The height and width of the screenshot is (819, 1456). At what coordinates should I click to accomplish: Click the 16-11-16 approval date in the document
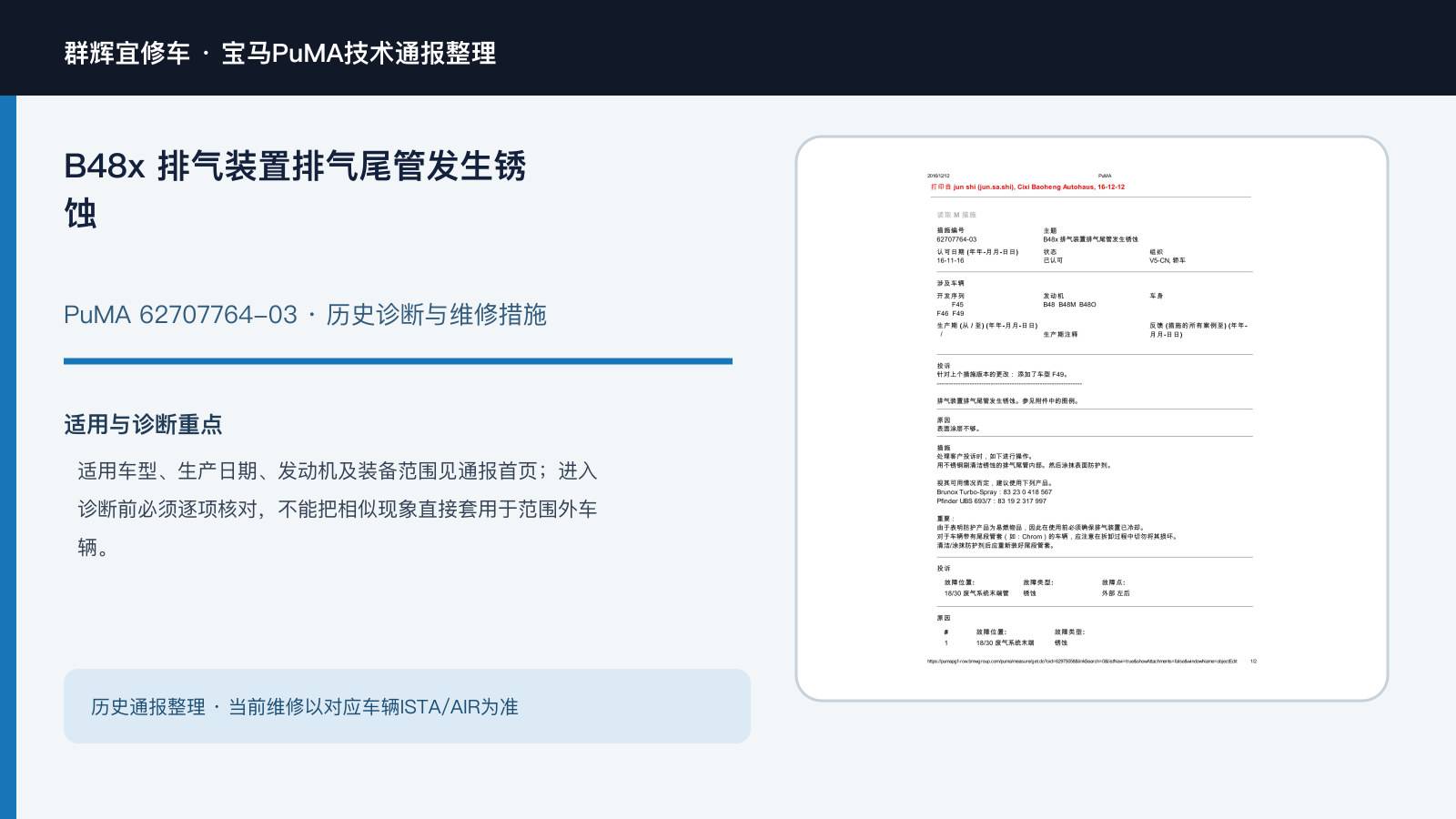(950, 261)
